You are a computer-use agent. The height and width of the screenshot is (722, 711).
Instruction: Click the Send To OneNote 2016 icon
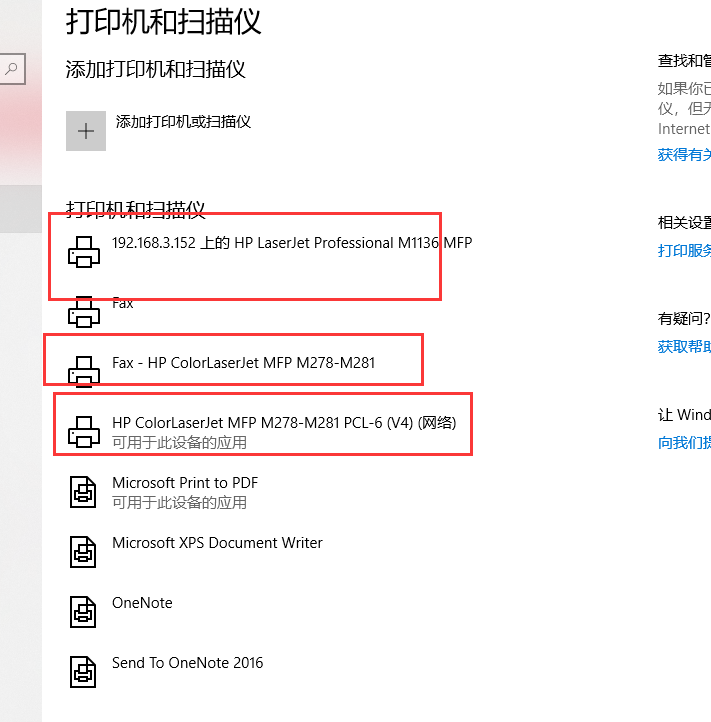click(x=83, y=672)
